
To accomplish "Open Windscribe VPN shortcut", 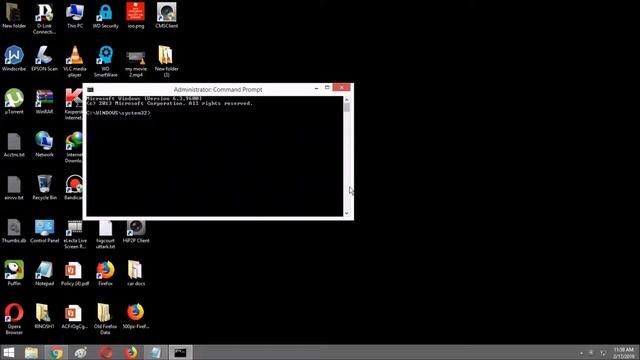I will click(x=14, y=58).
